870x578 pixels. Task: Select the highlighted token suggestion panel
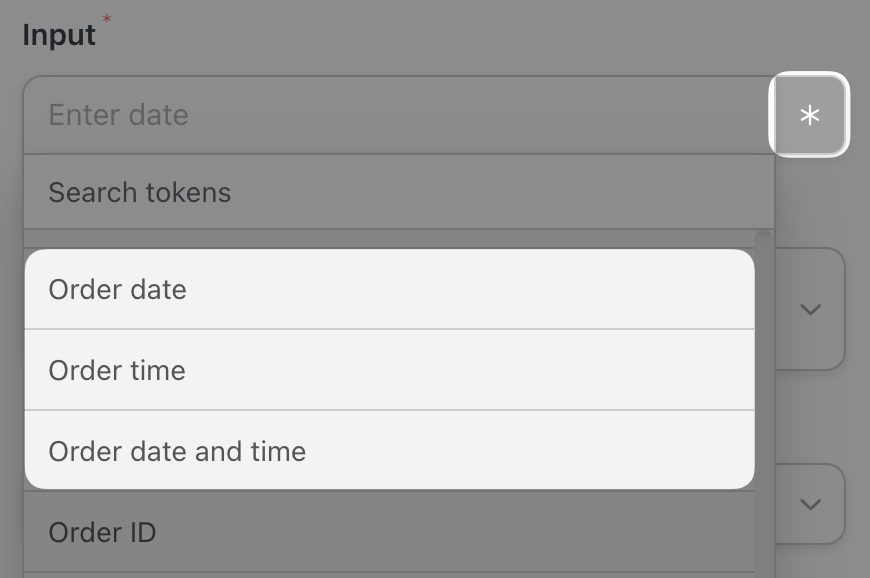[389, 370]
